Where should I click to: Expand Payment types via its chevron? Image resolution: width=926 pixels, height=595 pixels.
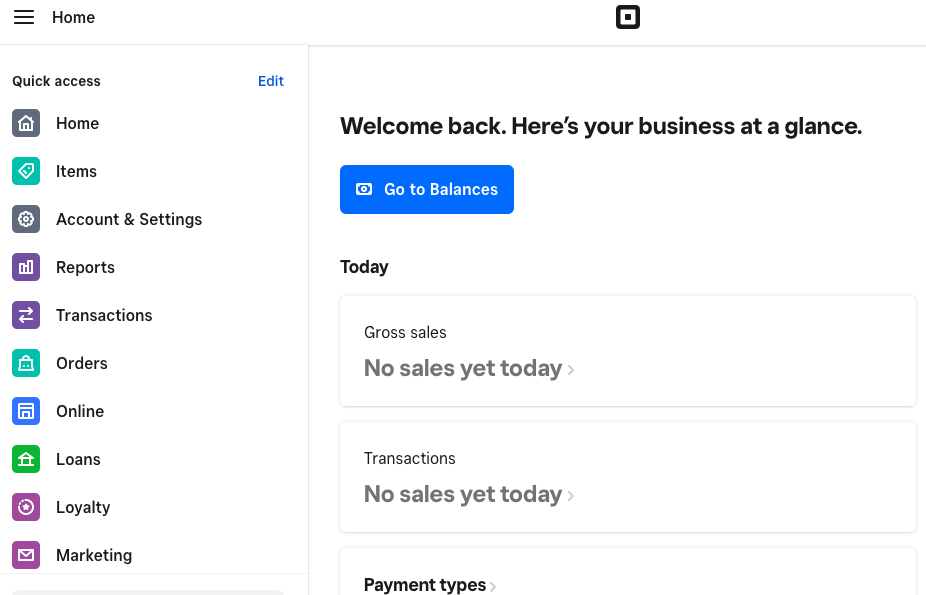(493, 586)
